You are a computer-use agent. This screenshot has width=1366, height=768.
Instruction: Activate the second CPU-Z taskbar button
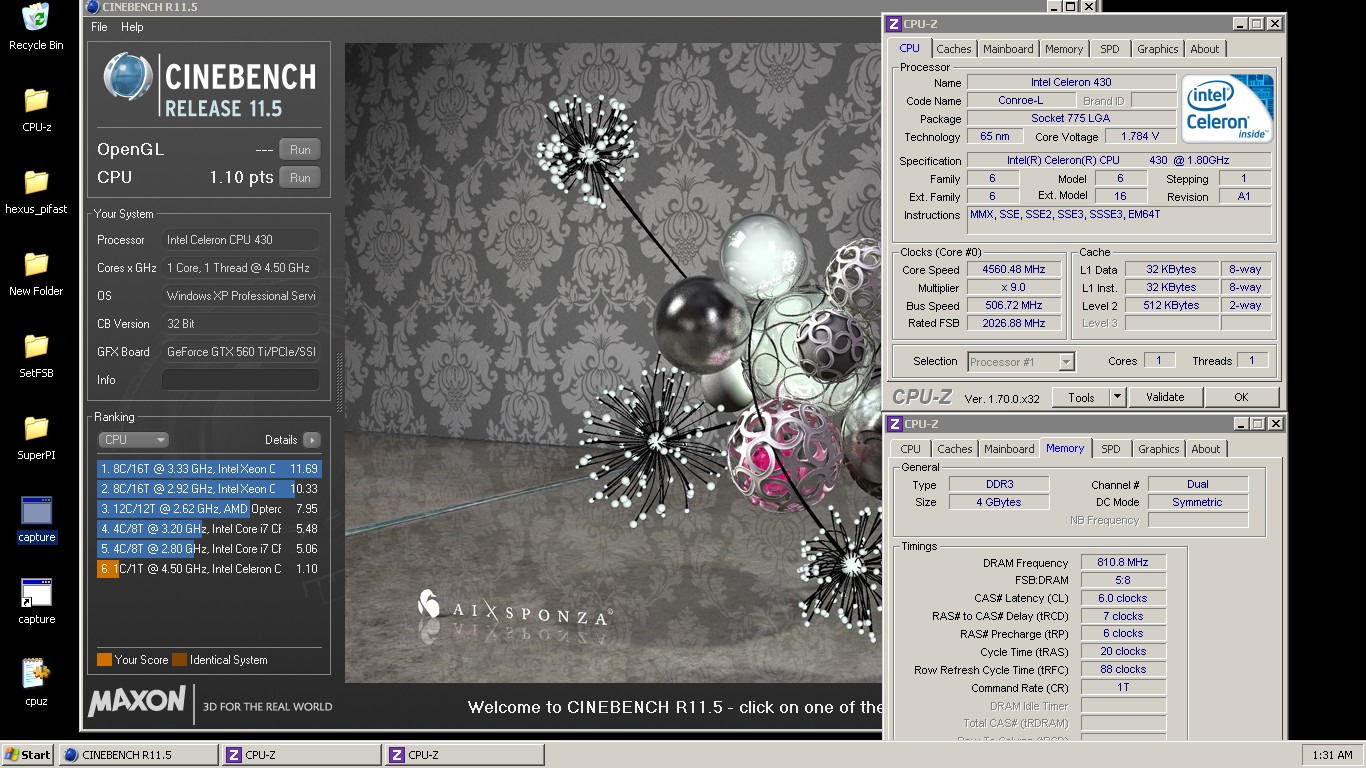[465, 755]
